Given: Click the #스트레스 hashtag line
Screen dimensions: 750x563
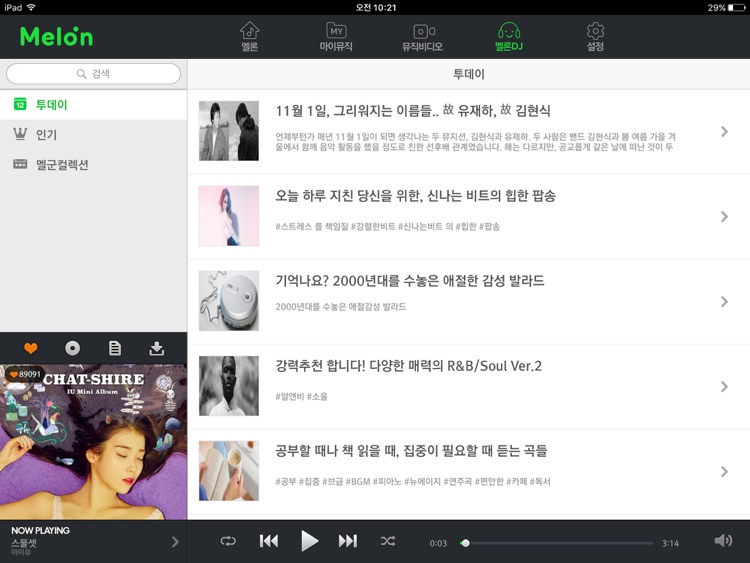Looking at the screenshot, I should click(x=387, y=226).
